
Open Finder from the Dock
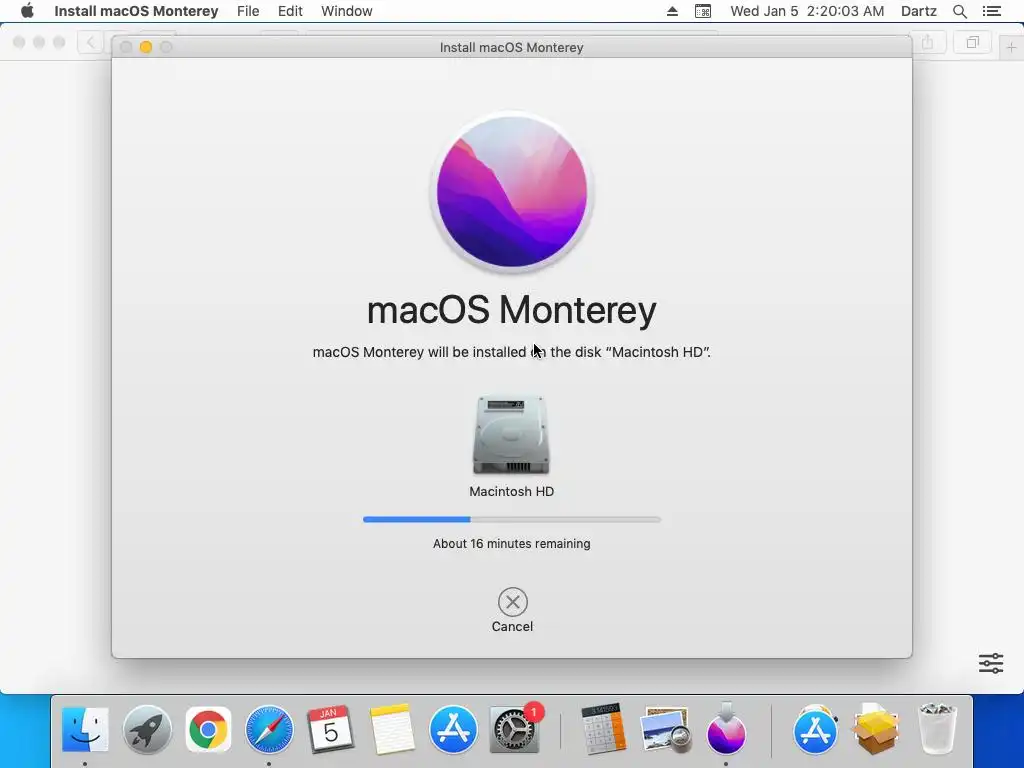85,729
